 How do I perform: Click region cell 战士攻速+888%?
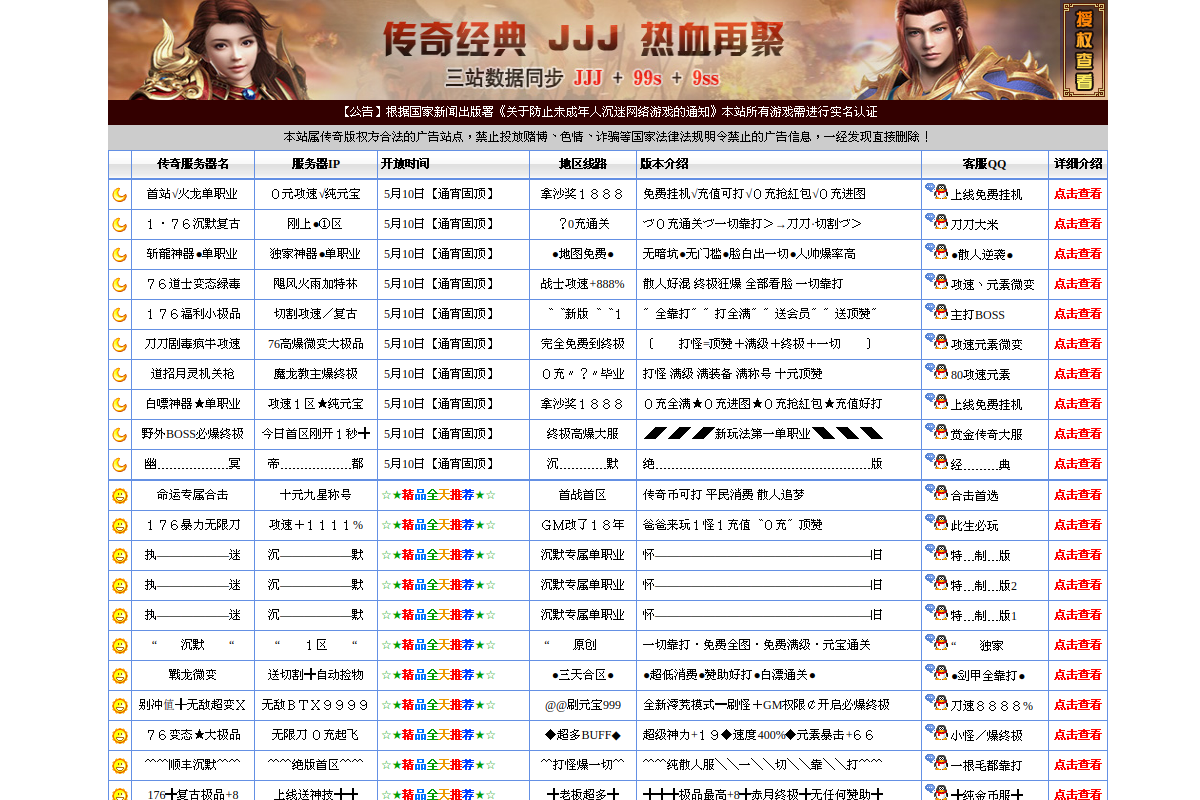click(583, 284)
